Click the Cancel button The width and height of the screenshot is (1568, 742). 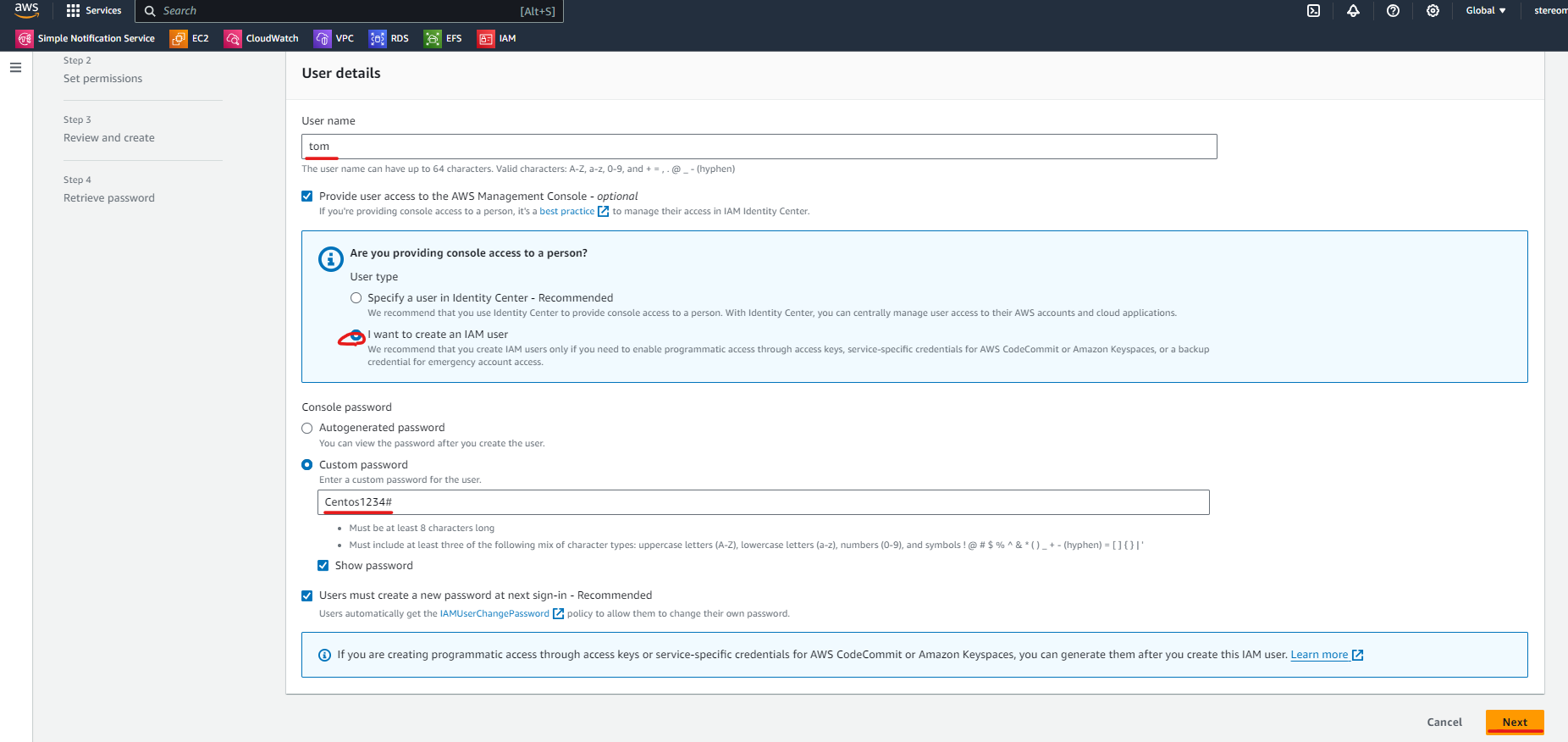(1444, 723)
